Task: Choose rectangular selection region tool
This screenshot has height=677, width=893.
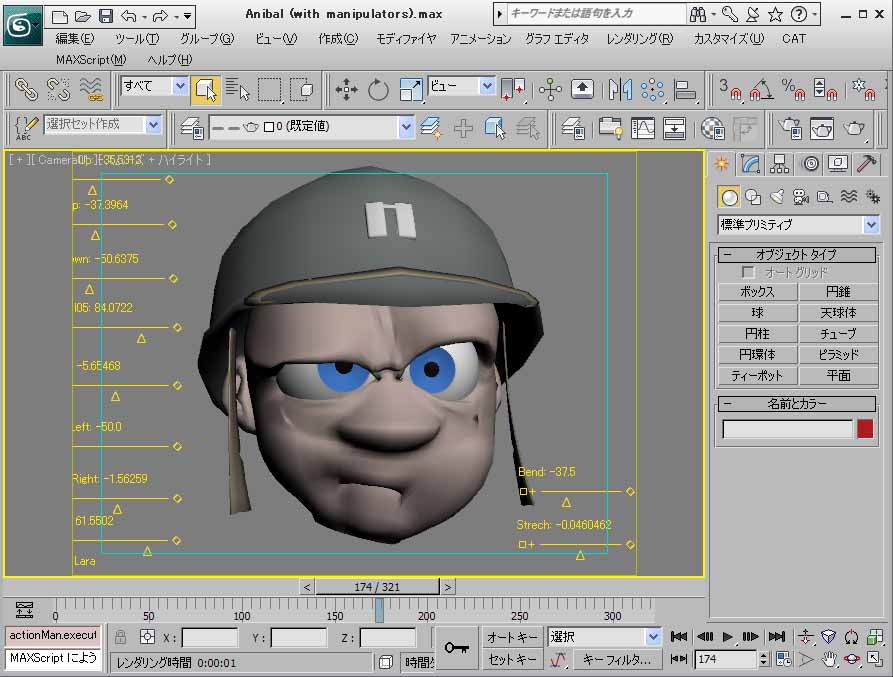Action: [269, 90]
